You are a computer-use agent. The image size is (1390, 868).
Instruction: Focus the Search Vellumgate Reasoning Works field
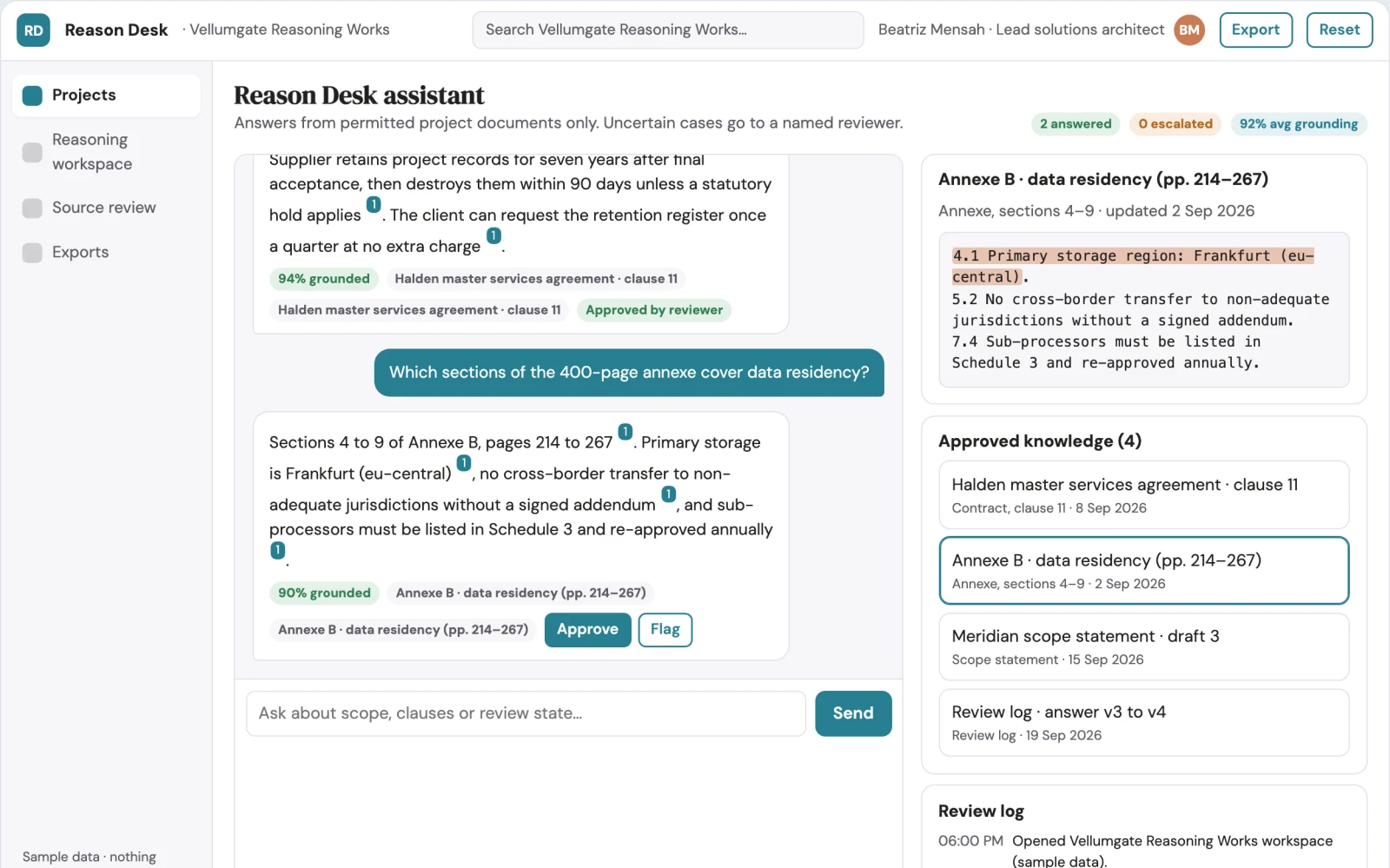coord(668,30)
